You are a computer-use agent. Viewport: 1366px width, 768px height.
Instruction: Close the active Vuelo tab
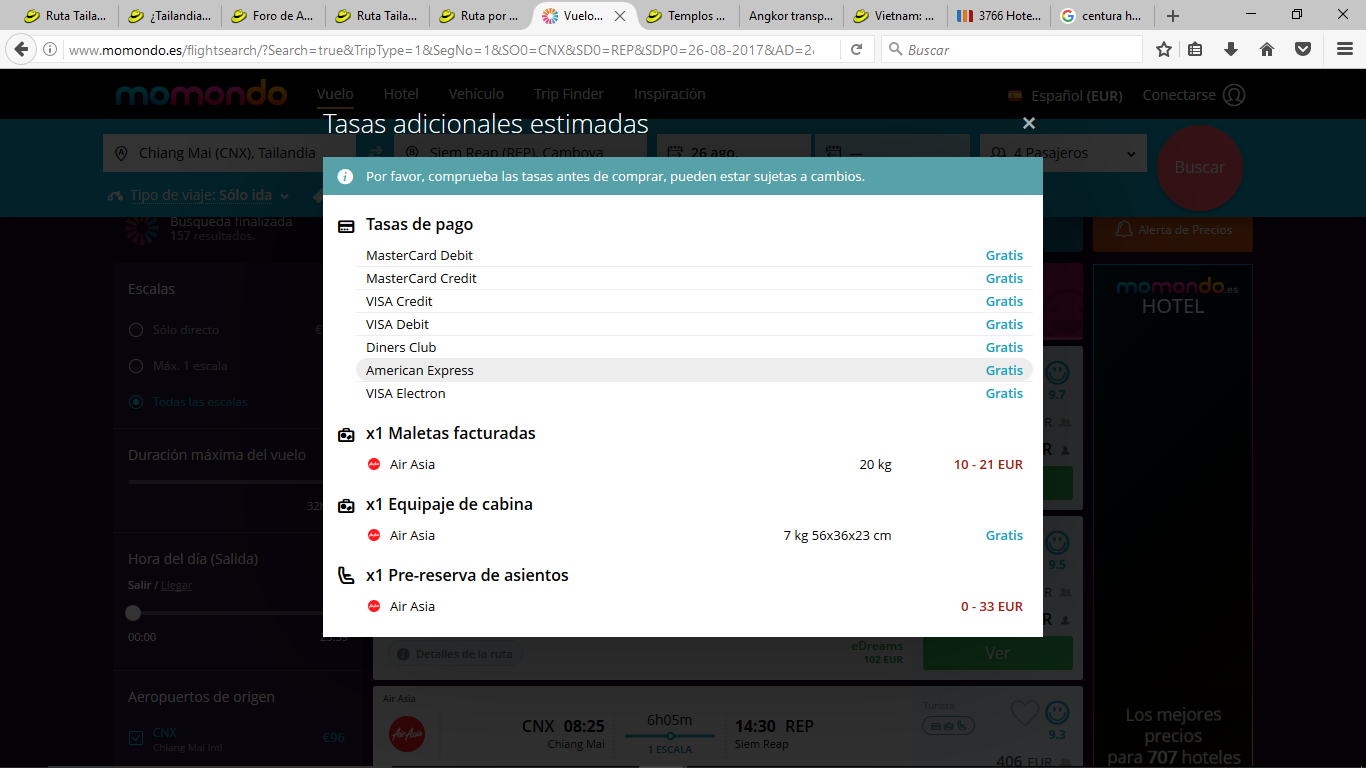620,16
